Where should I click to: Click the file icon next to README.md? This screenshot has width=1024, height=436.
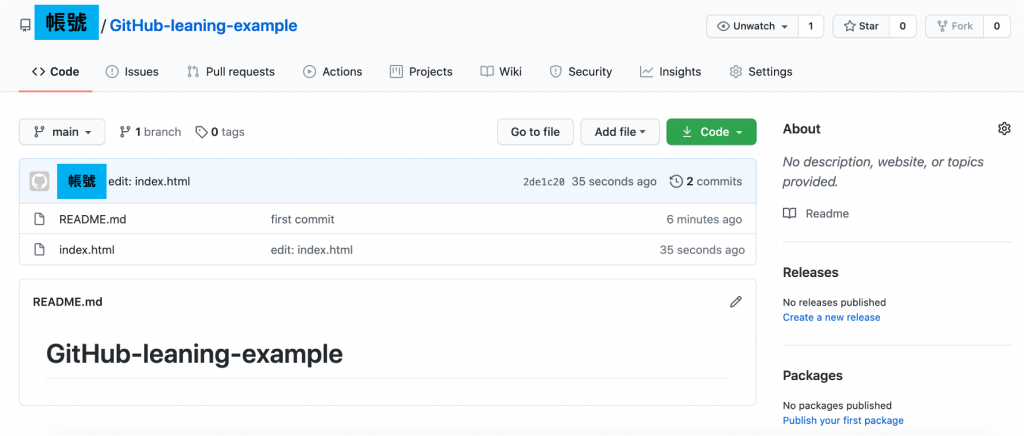[39, 219]
